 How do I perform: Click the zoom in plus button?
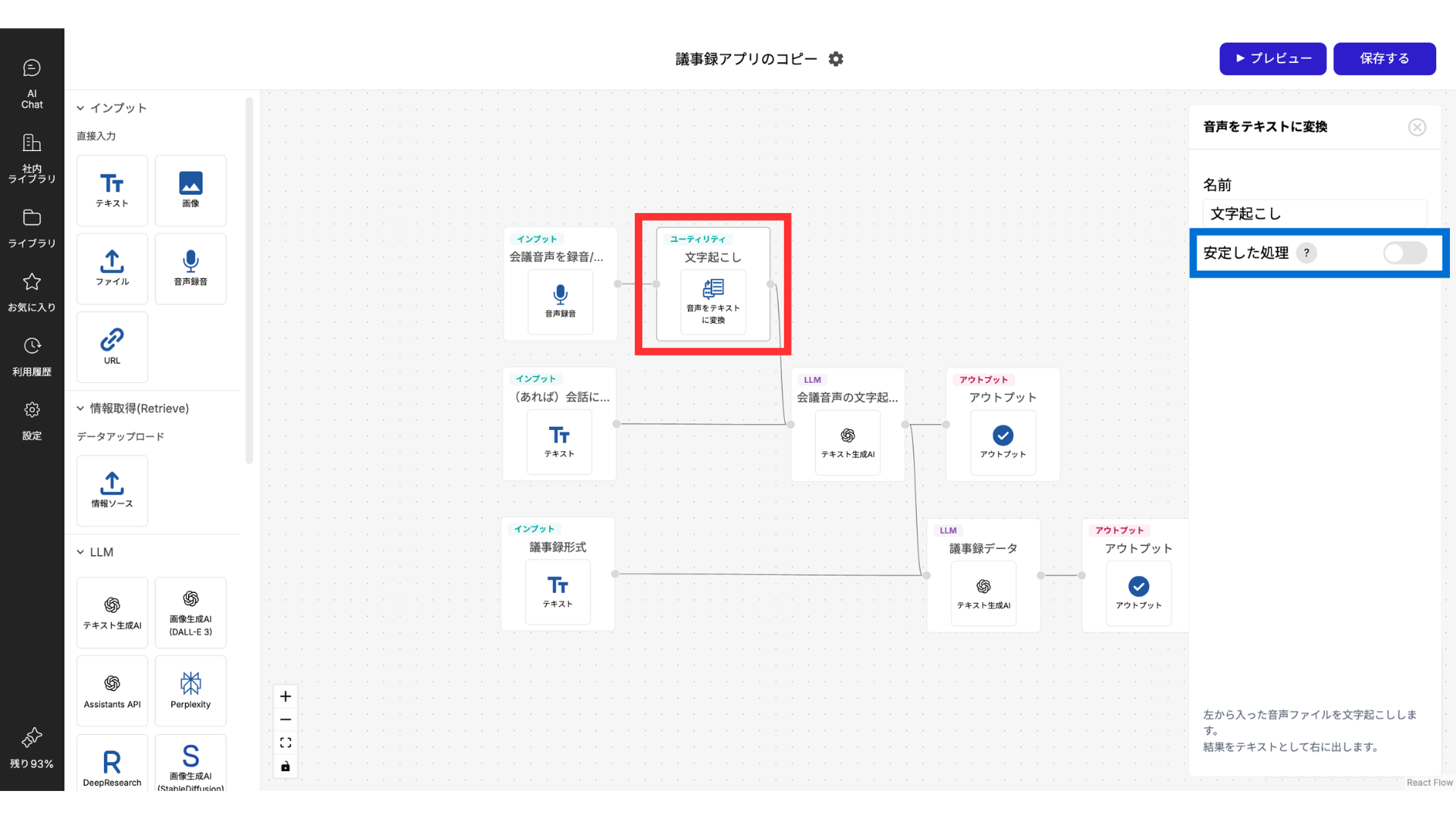coord(285,696)
